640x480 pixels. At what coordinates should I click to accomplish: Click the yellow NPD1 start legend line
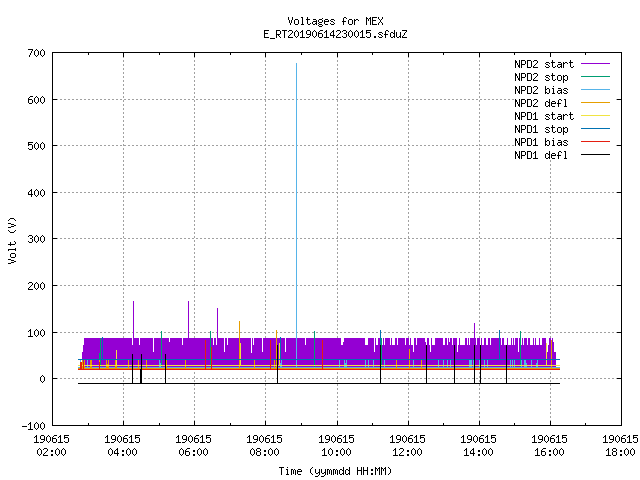[x=595, y=116]
